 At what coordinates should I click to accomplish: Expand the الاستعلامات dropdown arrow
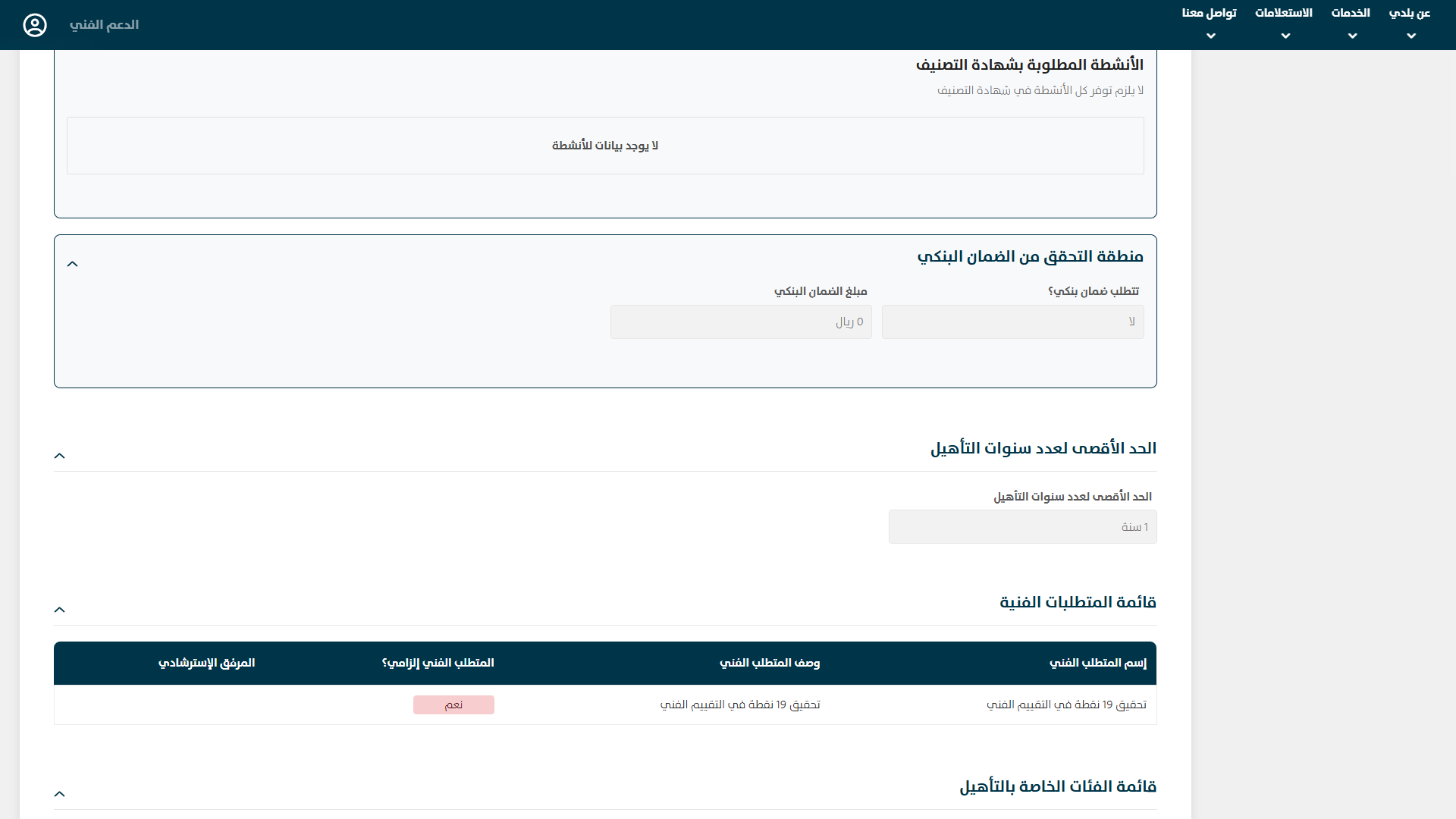tap(1285, 36)
